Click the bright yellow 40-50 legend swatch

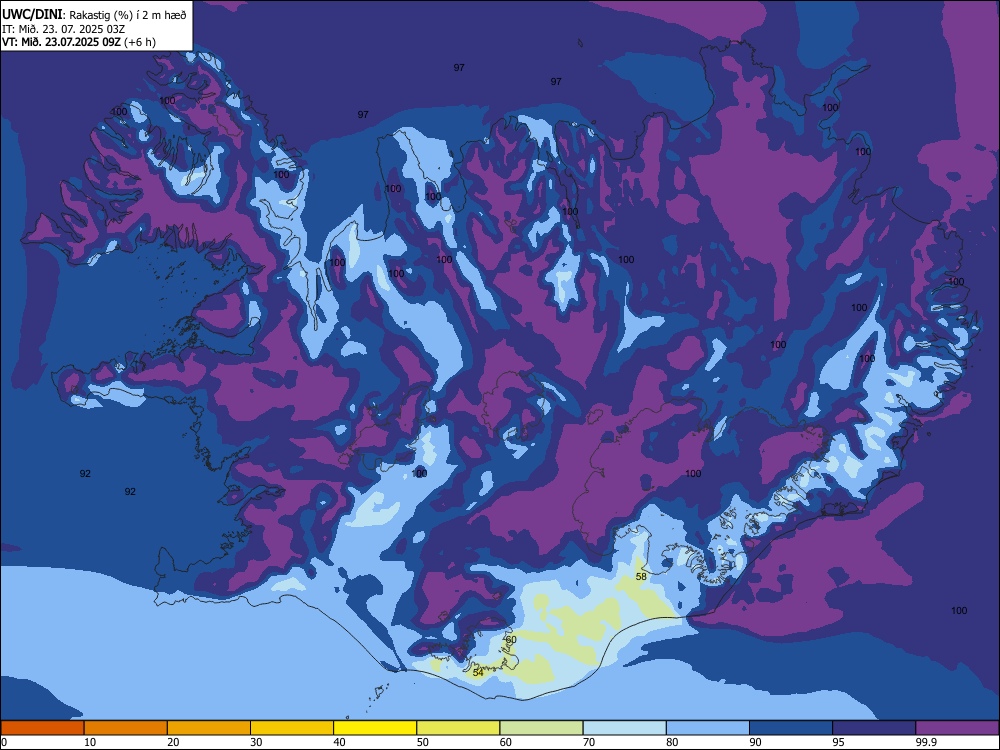point(375,728)
